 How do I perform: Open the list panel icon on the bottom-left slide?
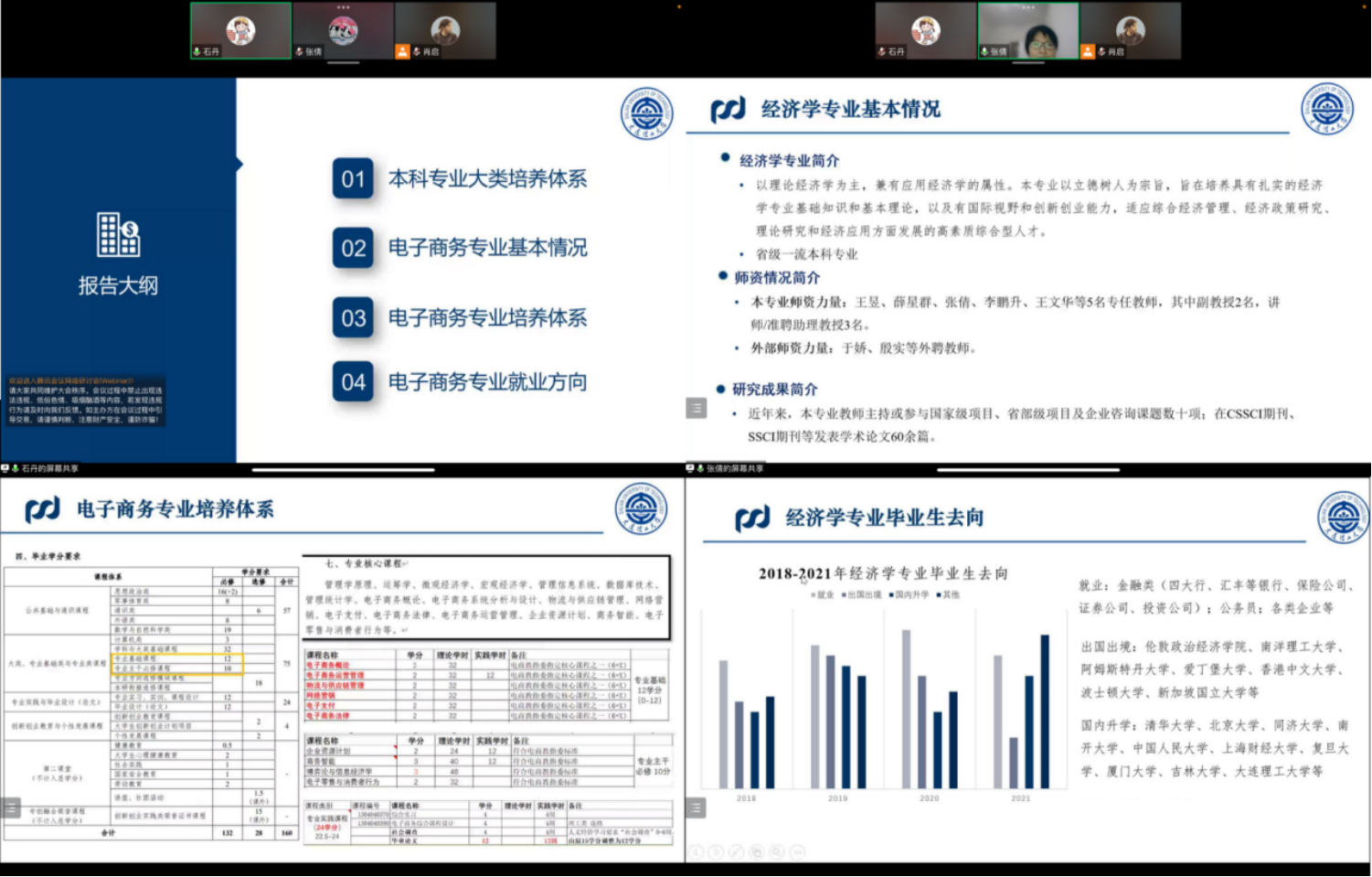pyautogui.click(x=11, y=807)
